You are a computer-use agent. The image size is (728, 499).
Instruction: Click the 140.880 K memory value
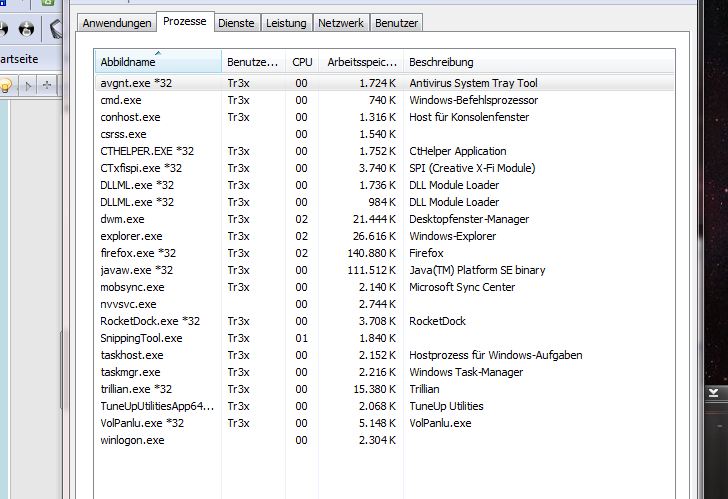[x=371, y=253]
